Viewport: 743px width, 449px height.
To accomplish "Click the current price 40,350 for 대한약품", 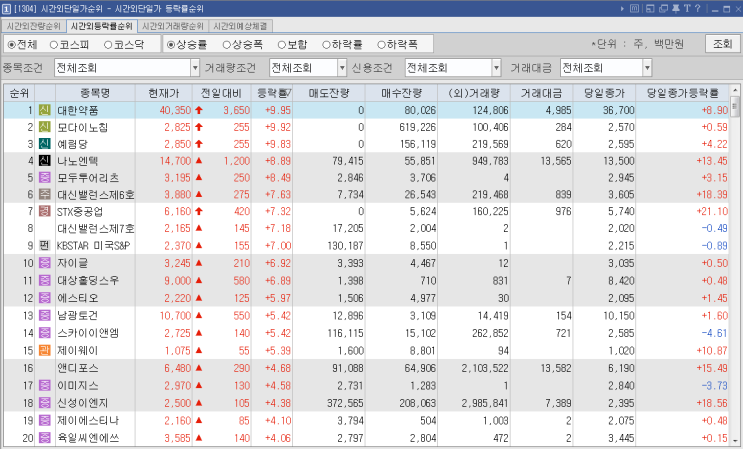I will [x=175, y=110].
